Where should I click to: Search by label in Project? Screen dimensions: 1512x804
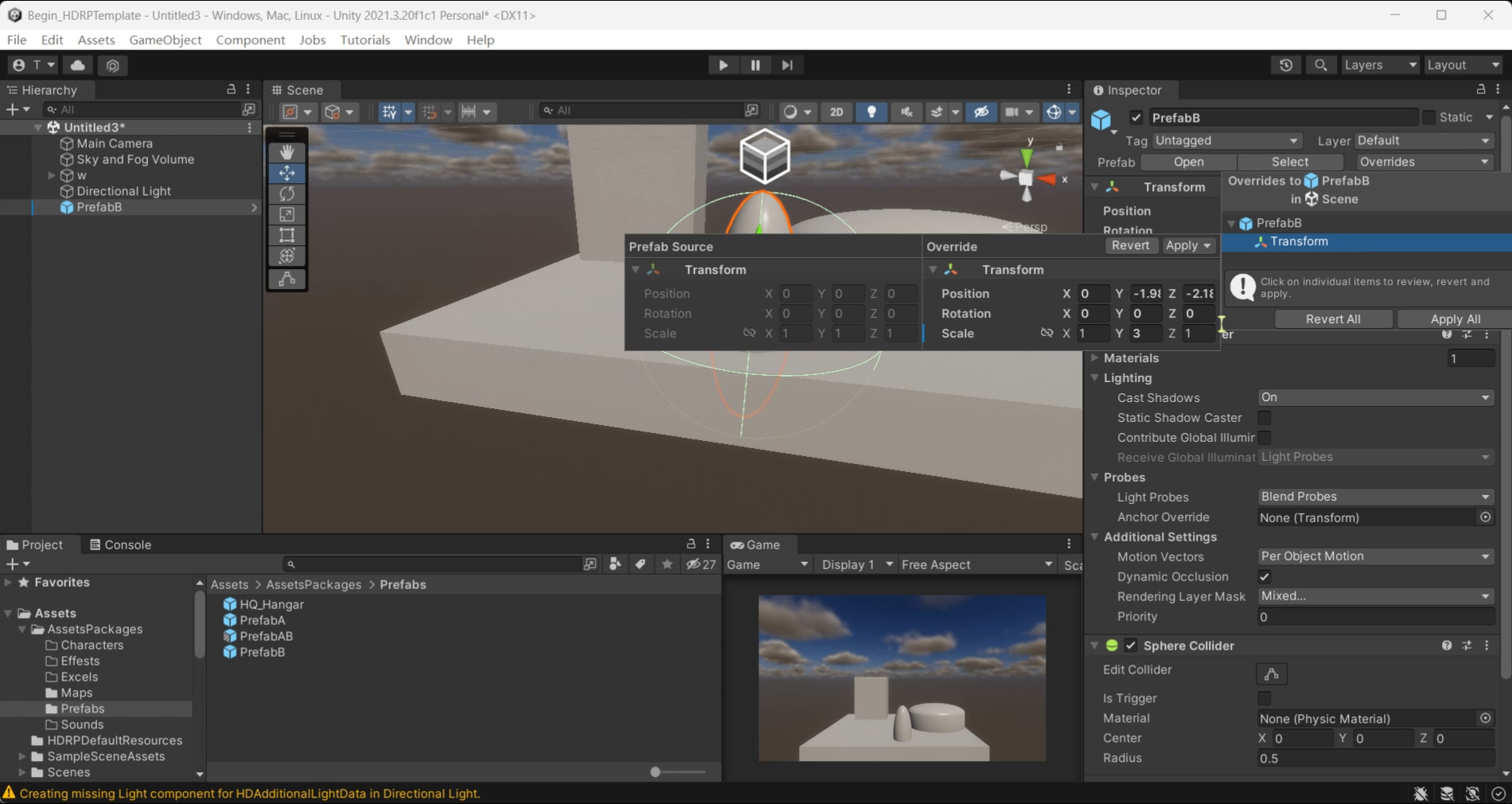641,564
